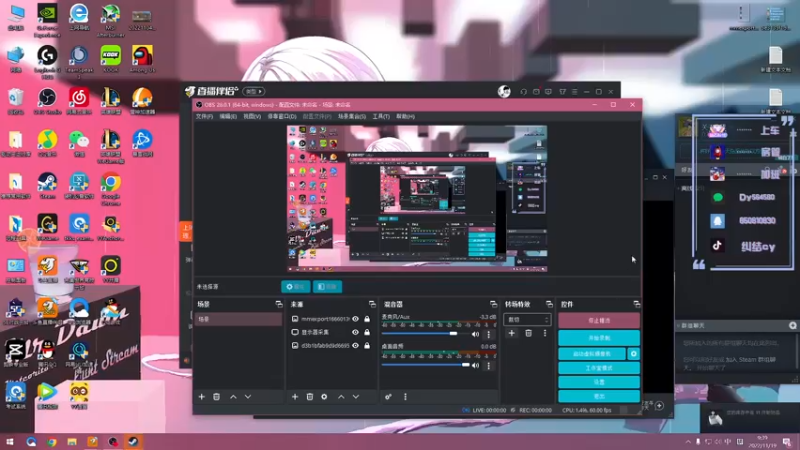Viewport: 800px width, 450px height.
Task: Move the source up with the Sources up arrow
Action: click(x=341, y=396)
